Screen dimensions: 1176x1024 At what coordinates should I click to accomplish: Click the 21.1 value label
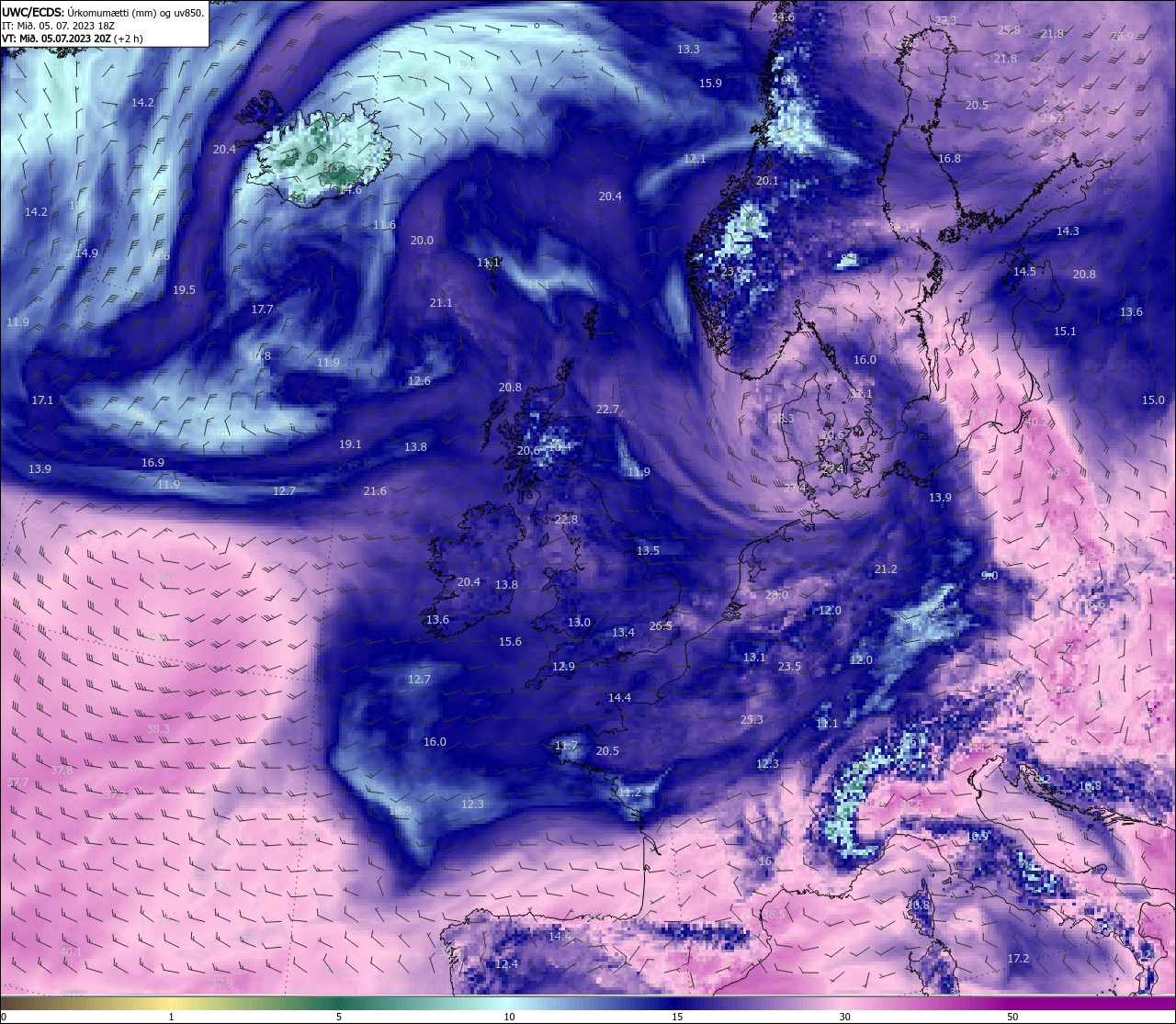tap(441, 302)
